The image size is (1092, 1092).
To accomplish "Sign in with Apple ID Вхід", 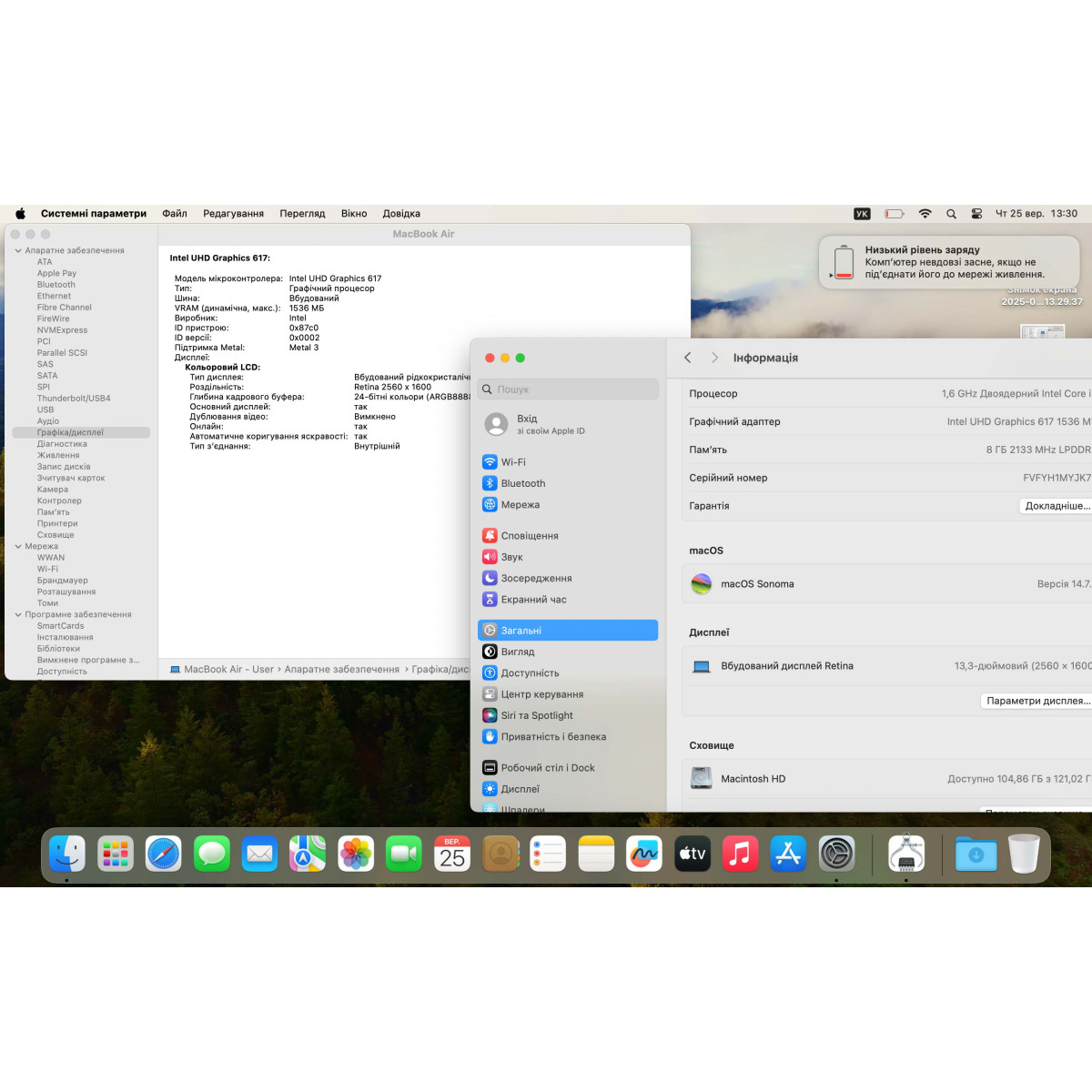I will click(568, 424).
